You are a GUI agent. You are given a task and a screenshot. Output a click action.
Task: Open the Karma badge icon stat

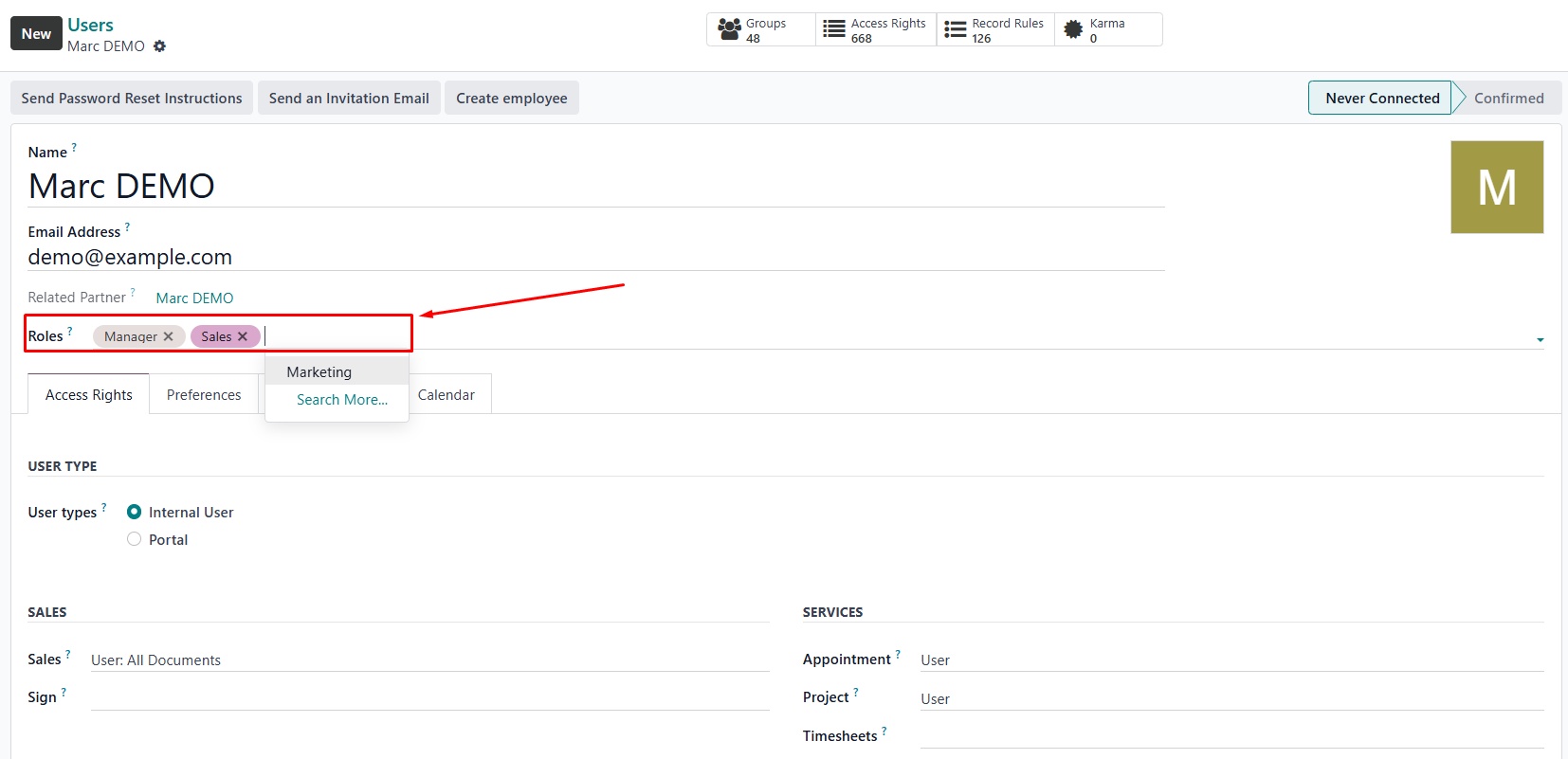[x=1073, y=29]
